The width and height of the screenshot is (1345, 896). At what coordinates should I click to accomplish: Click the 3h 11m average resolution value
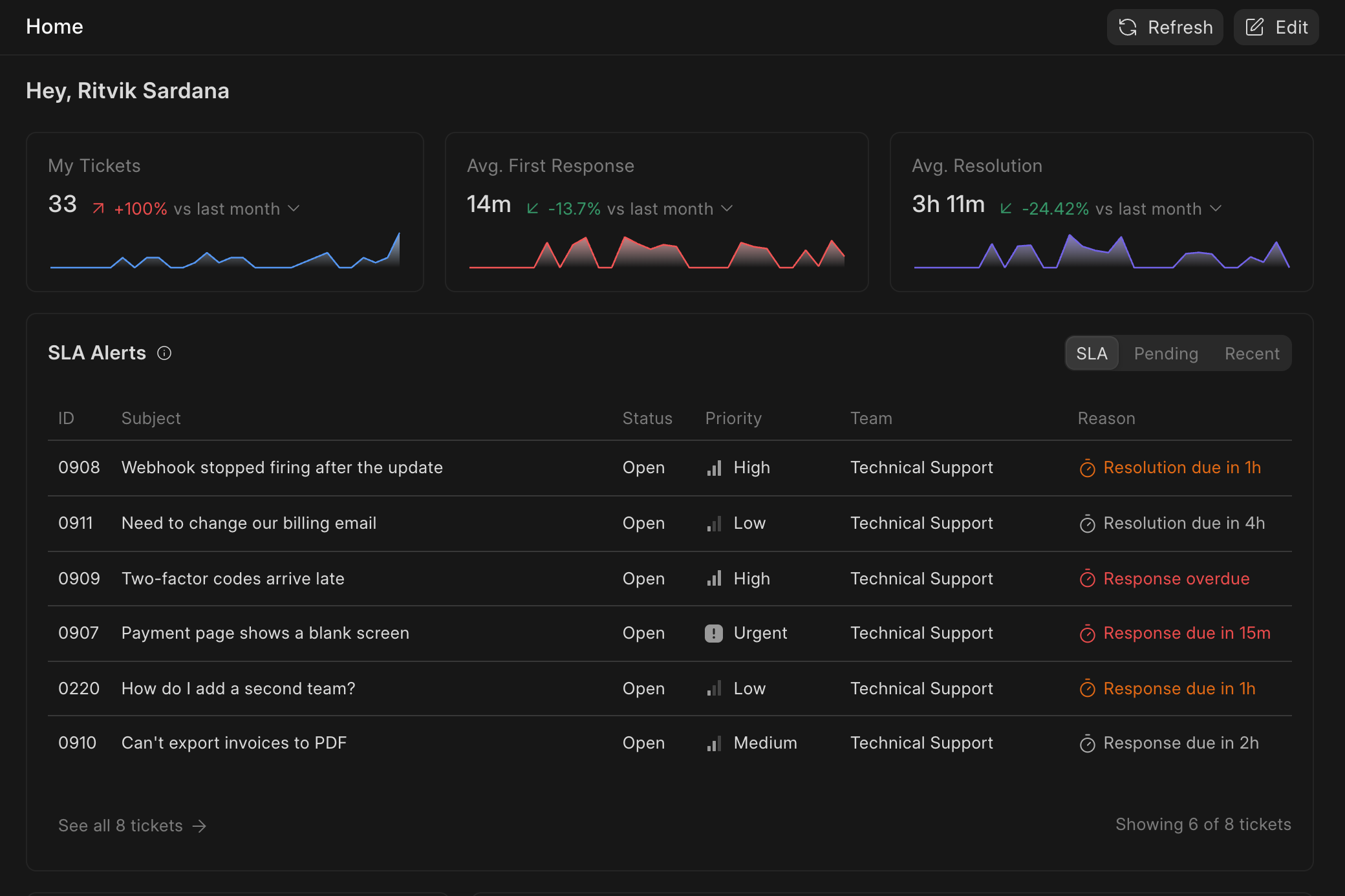click(948, 204)
